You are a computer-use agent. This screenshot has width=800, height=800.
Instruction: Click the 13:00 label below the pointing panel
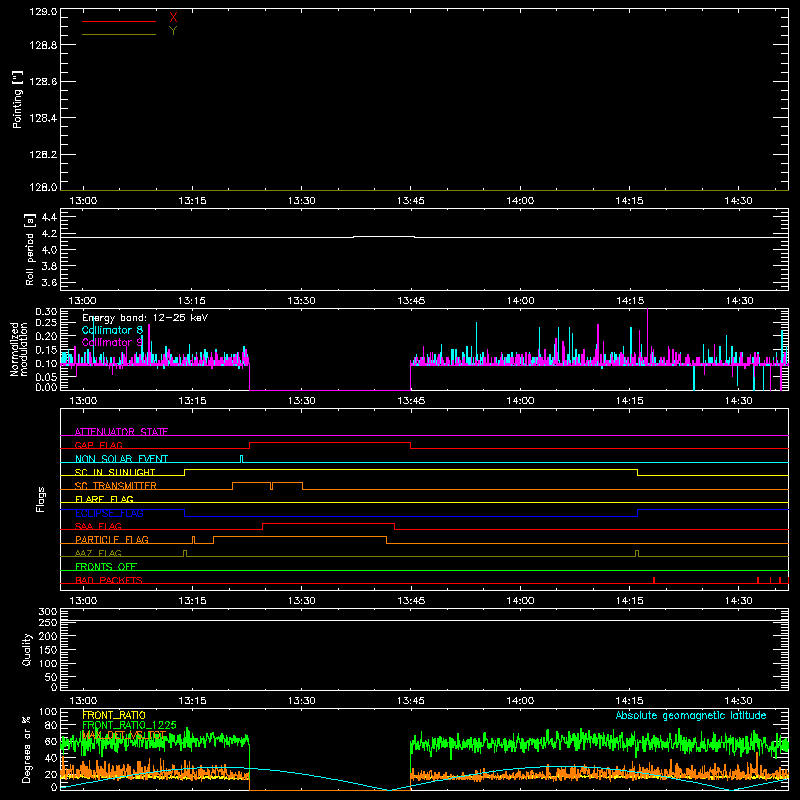click(x=83, y=201)
